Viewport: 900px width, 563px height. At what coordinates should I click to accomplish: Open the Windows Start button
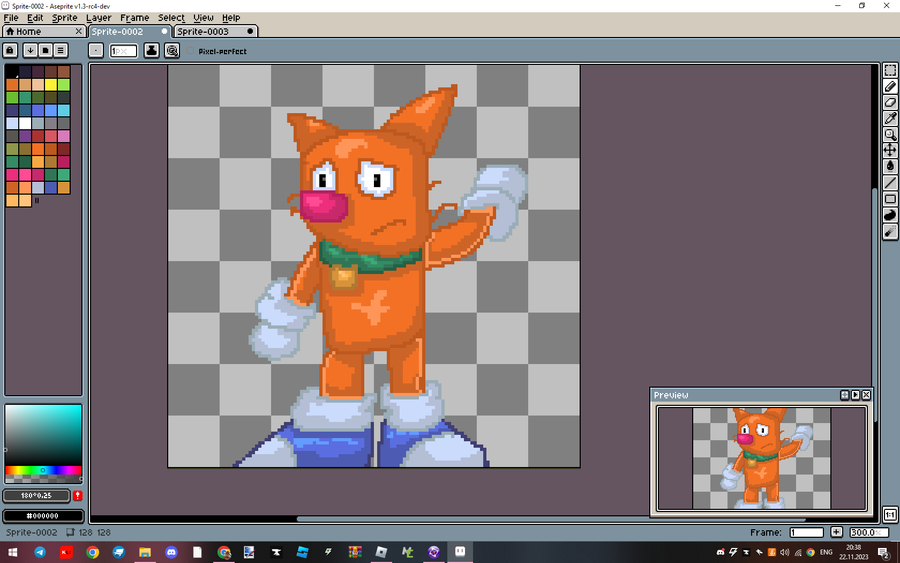click(12, 552)
